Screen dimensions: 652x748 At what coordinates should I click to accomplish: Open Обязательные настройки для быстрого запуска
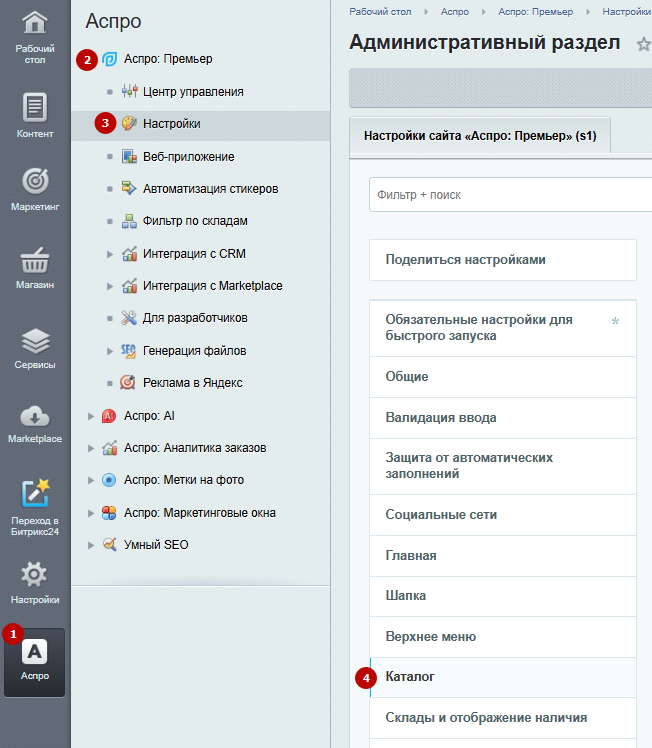503,328
